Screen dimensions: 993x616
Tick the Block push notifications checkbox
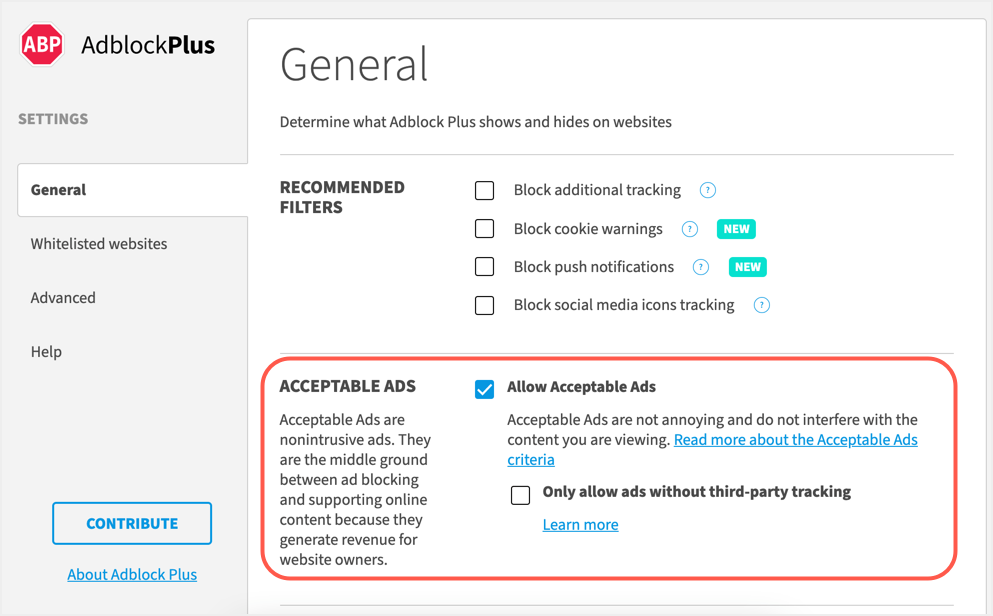(x=485, y=267)
